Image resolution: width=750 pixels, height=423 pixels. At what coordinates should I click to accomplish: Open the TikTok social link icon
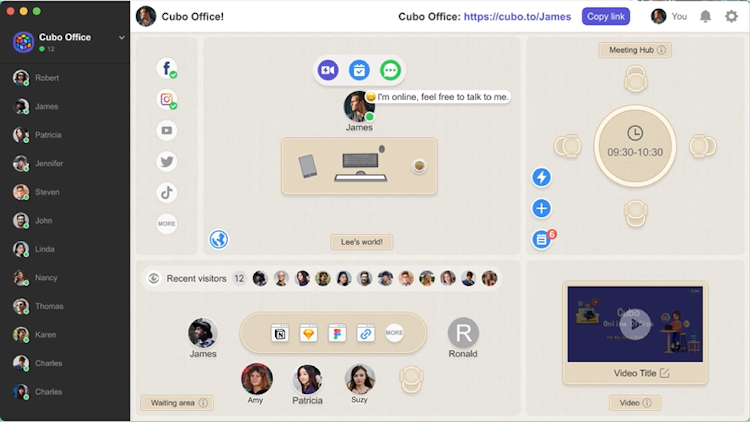point(166,193)
